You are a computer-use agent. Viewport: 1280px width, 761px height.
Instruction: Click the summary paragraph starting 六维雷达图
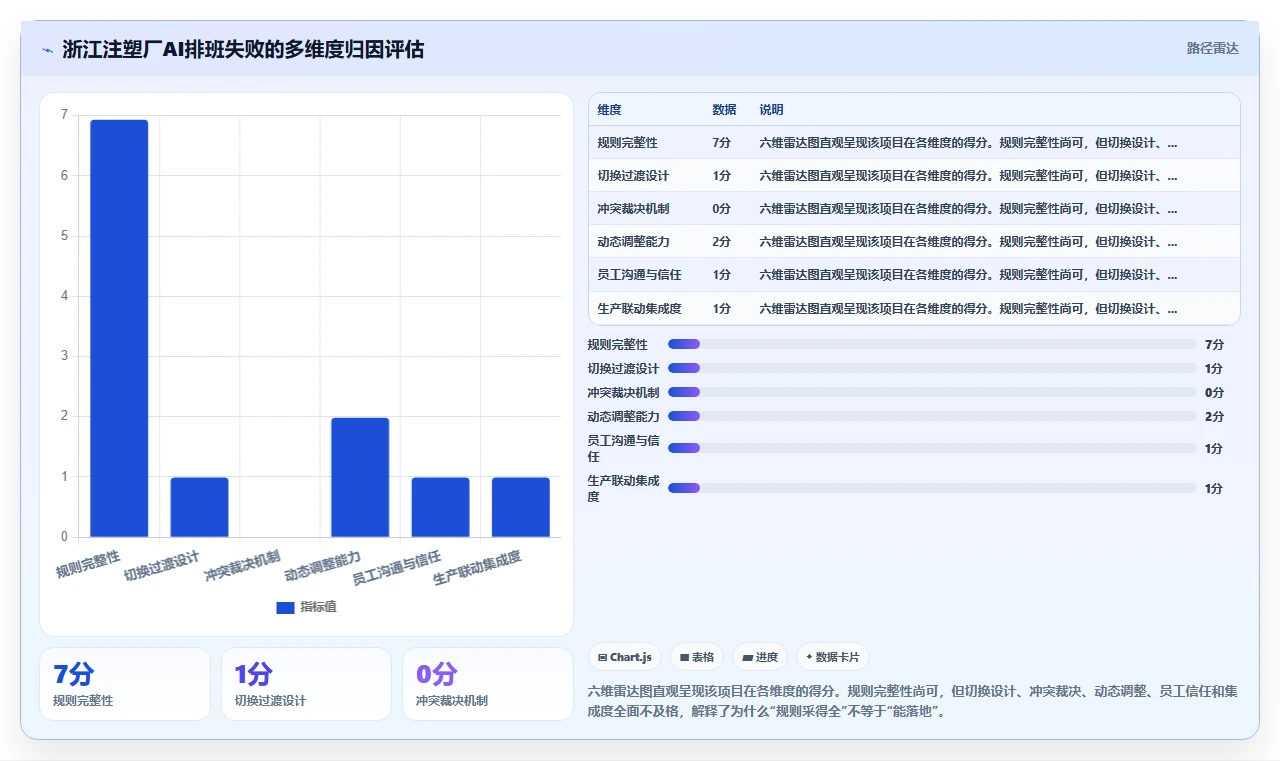point(913,701)
